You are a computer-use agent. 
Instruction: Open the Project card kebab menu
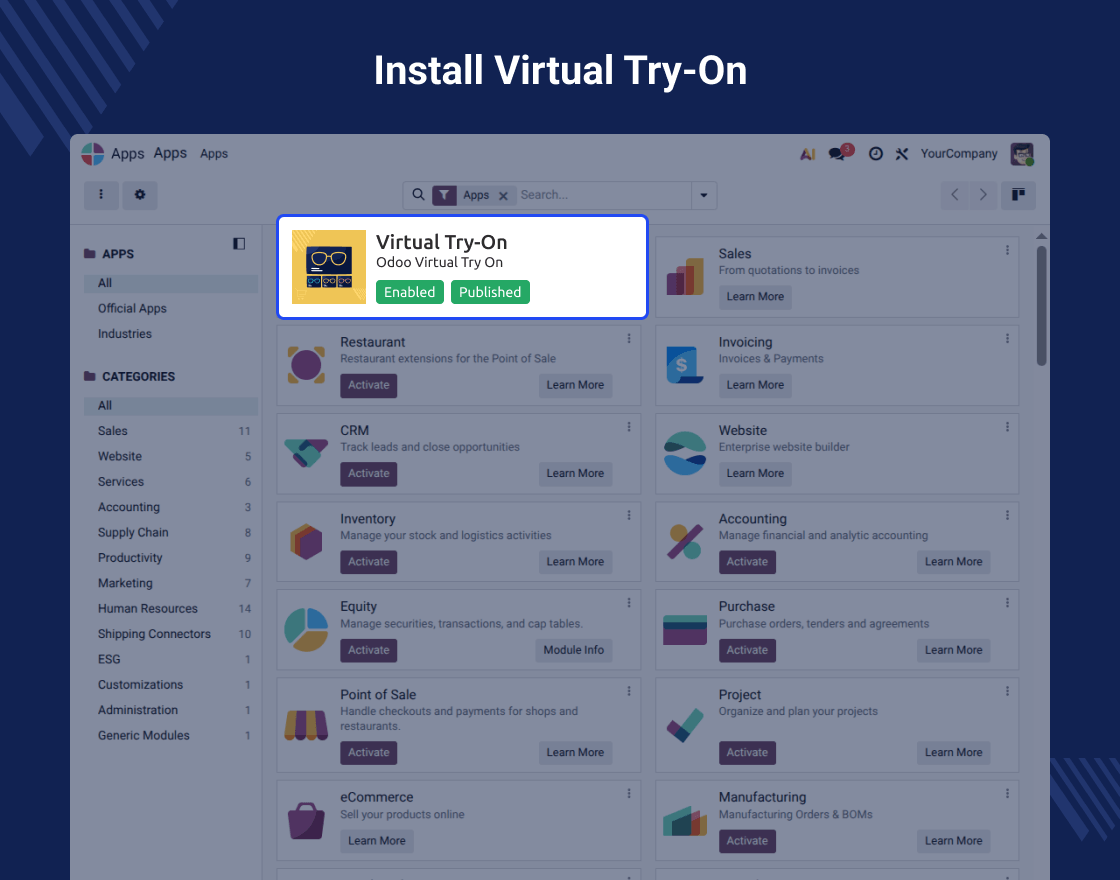(1007, 691)
